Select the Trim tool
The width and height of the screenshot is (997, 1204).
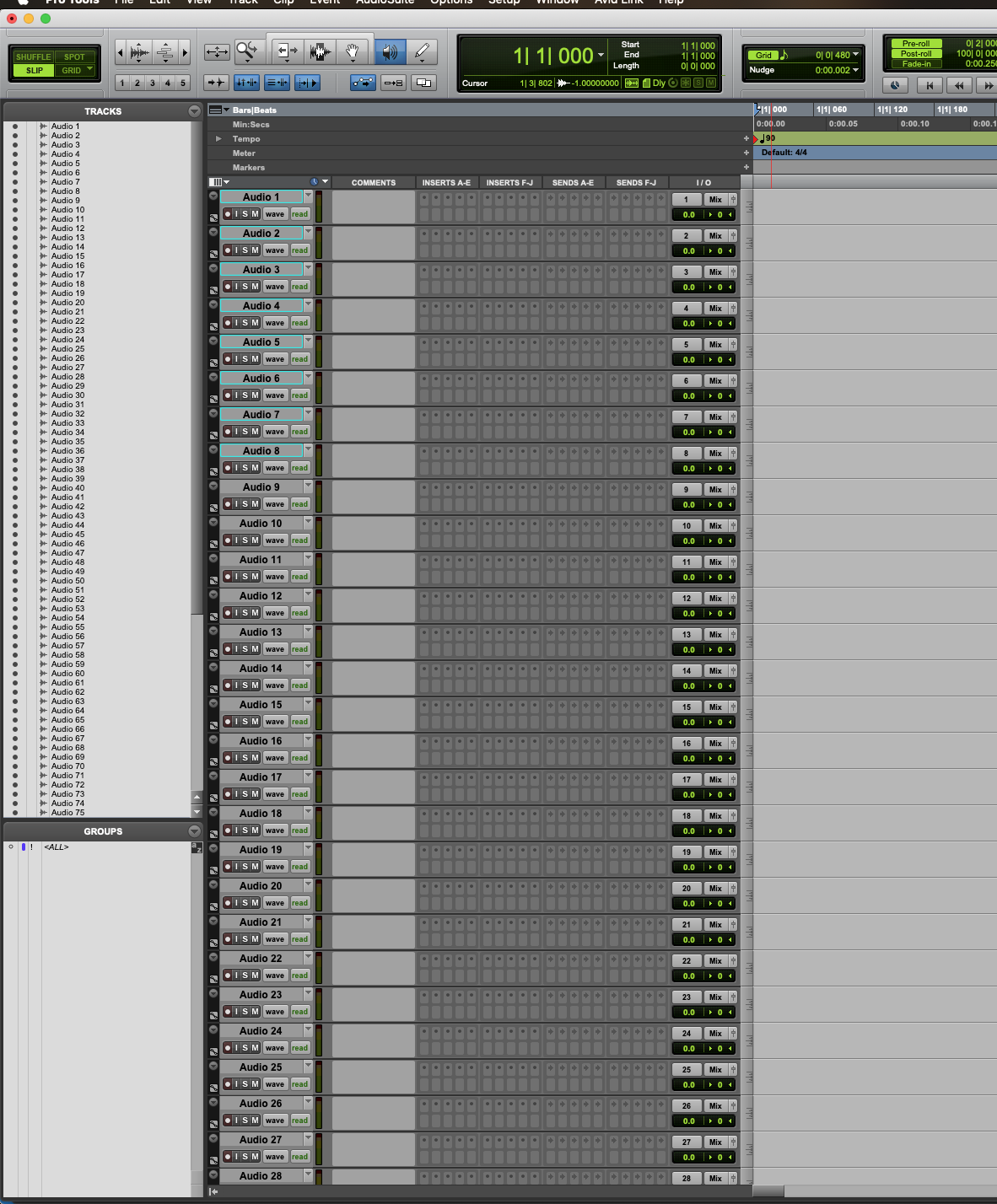pos(287,52)
